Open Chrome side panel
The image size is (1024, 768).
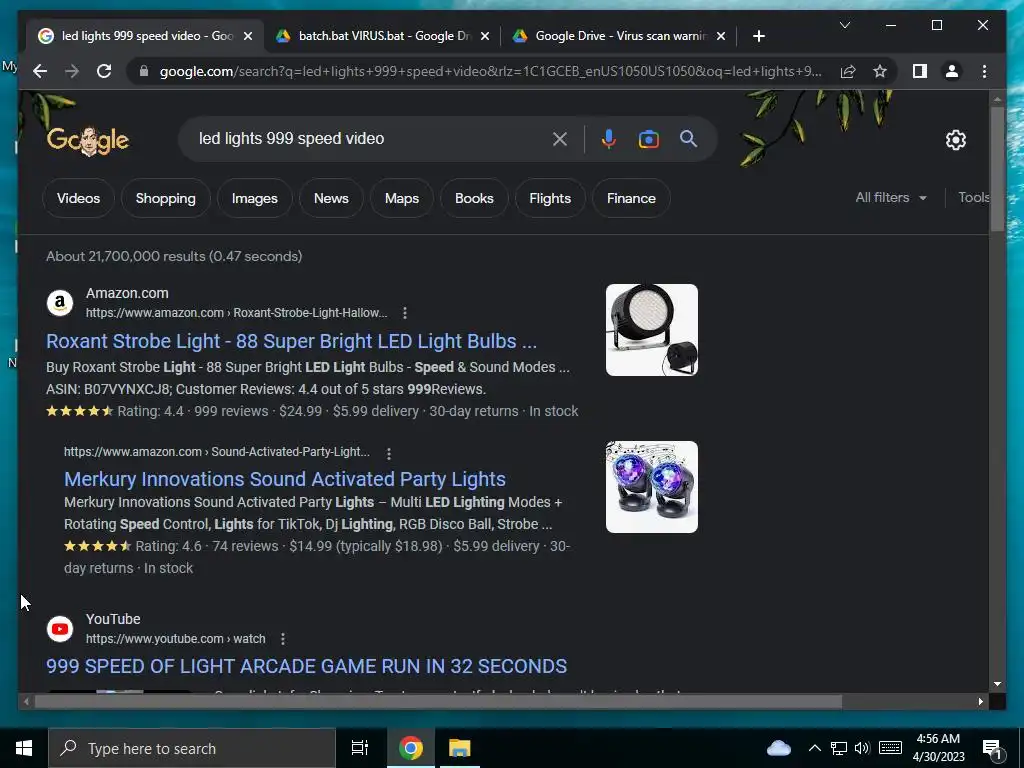pyautogui.click(x=920, y=71)
